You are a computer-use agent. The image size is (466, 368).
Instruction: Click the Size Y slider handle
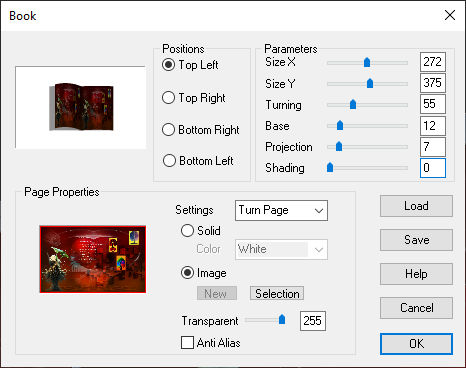click(x=370, y=83)
